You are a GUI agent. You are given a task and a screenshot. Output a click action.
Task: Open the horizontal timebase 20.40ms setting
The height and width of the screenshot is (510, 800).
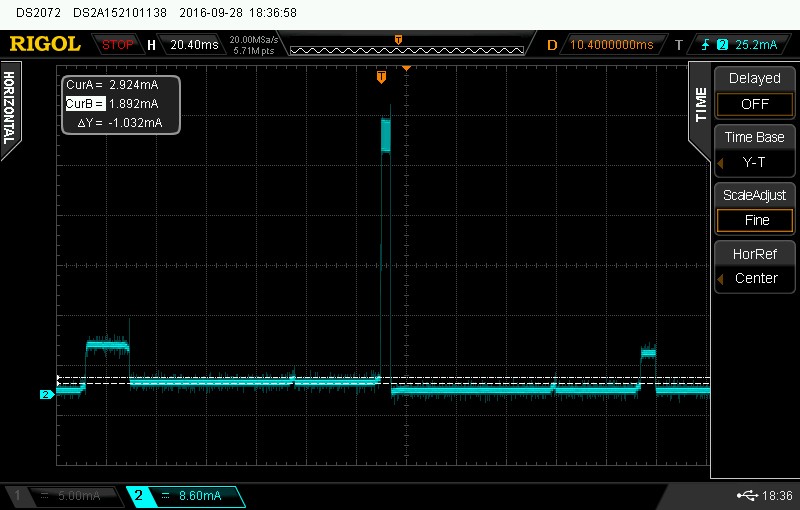coord(195,45)
